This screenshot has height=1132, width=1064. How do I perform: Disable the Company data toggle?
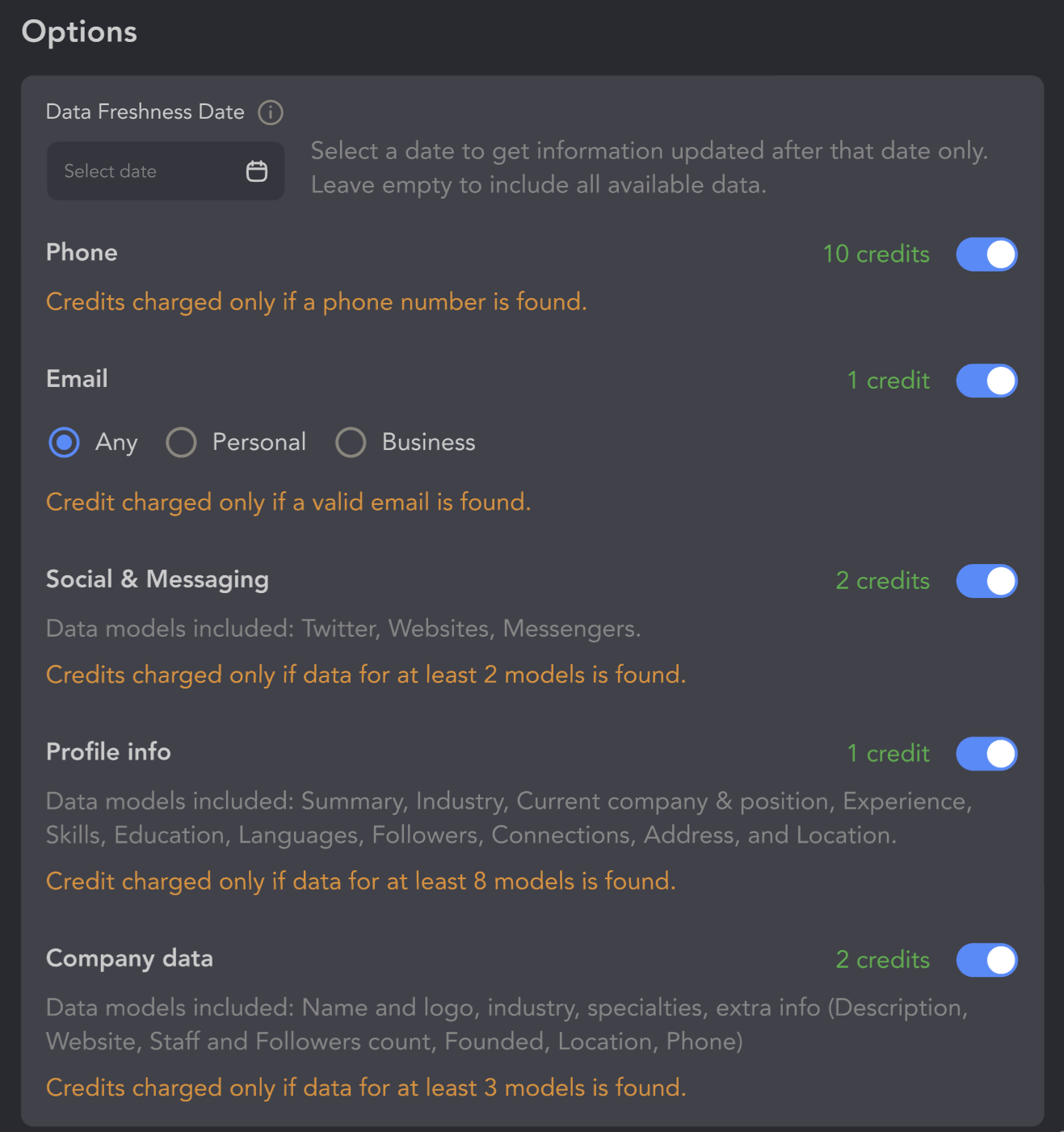[x=986, y=960]
